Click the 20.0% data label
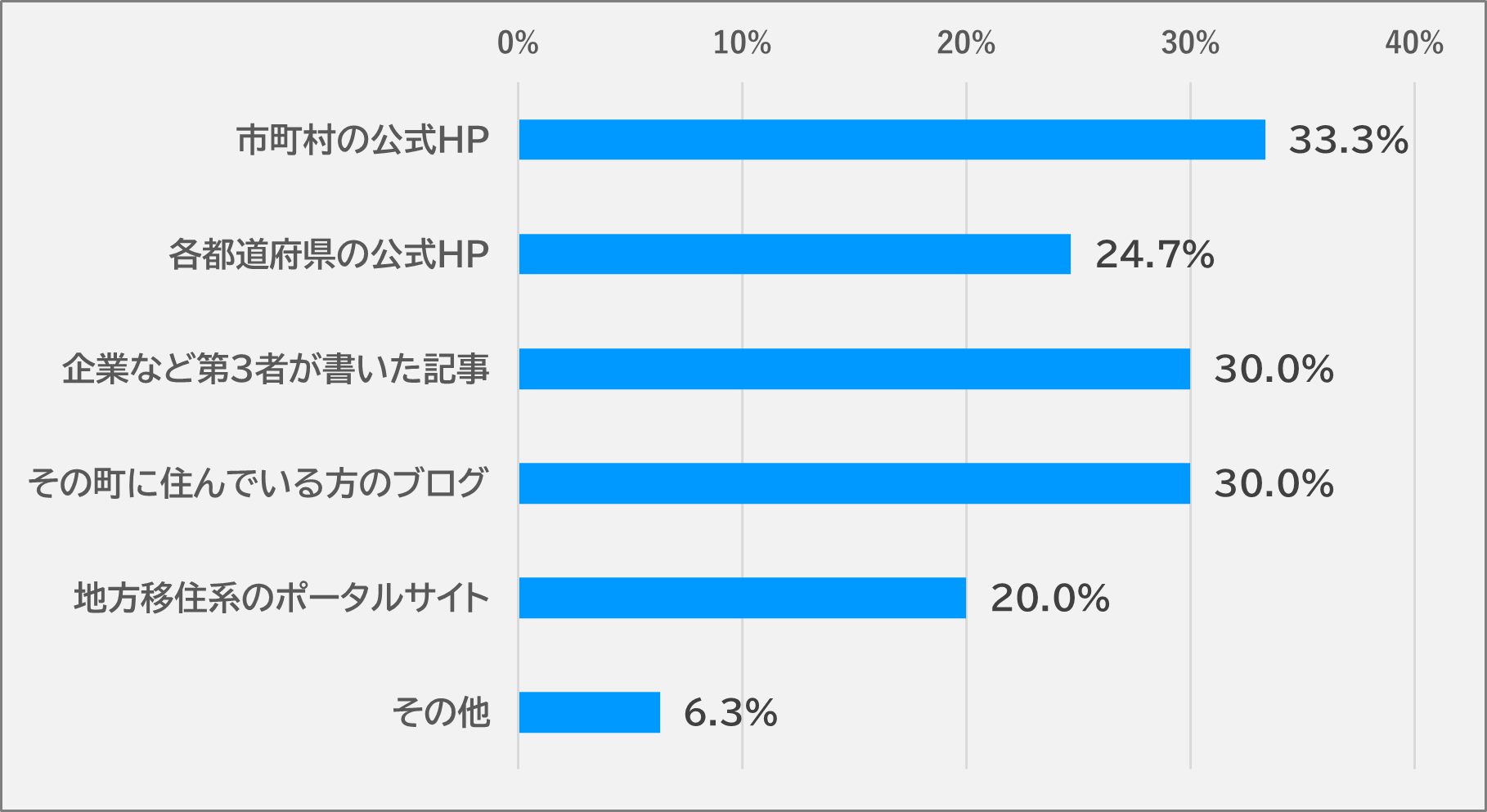This screenshot has height=812, width=1487. click(1049, 598)
